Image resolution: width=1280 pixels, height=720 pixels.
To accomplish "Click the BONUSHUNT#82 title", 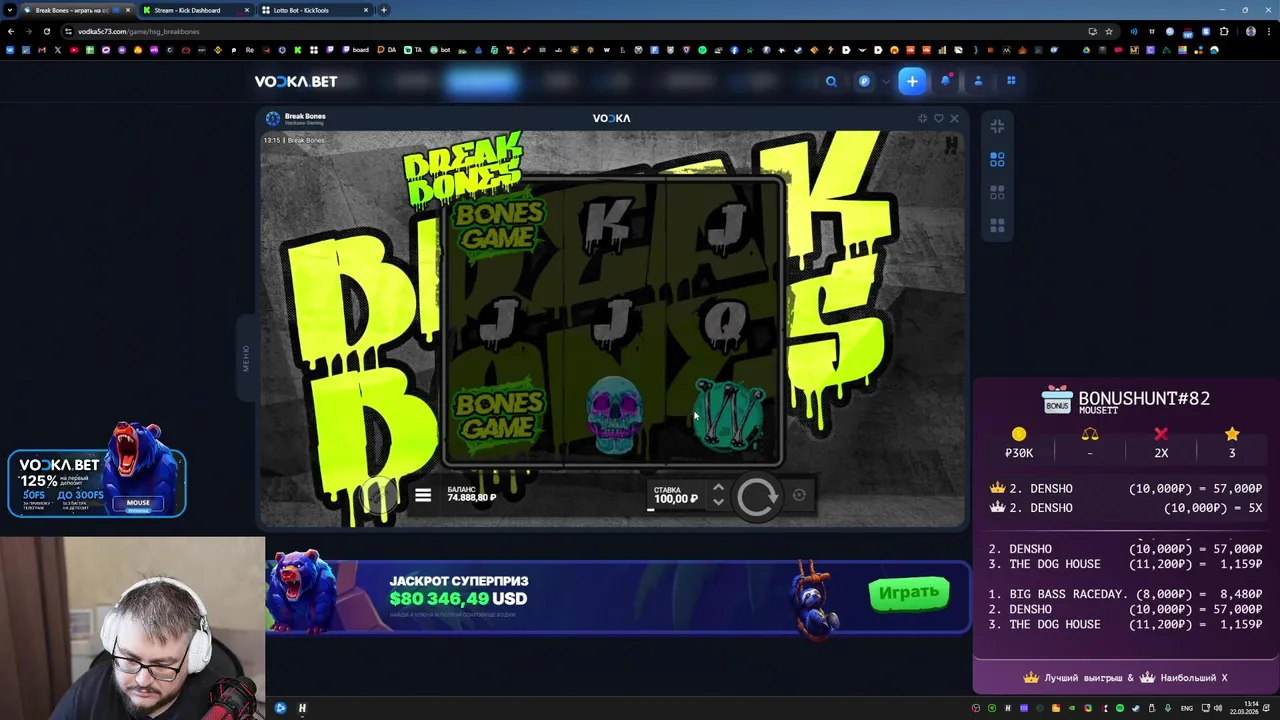I will (1144, 398).
